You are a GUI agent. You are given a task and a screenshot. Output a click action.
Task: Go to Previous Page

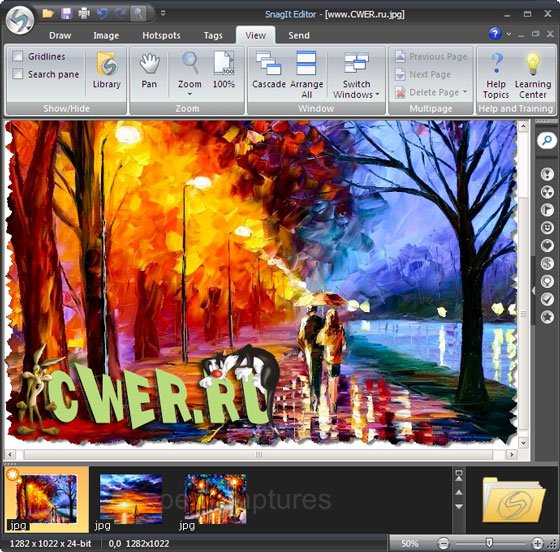(431, 56)
